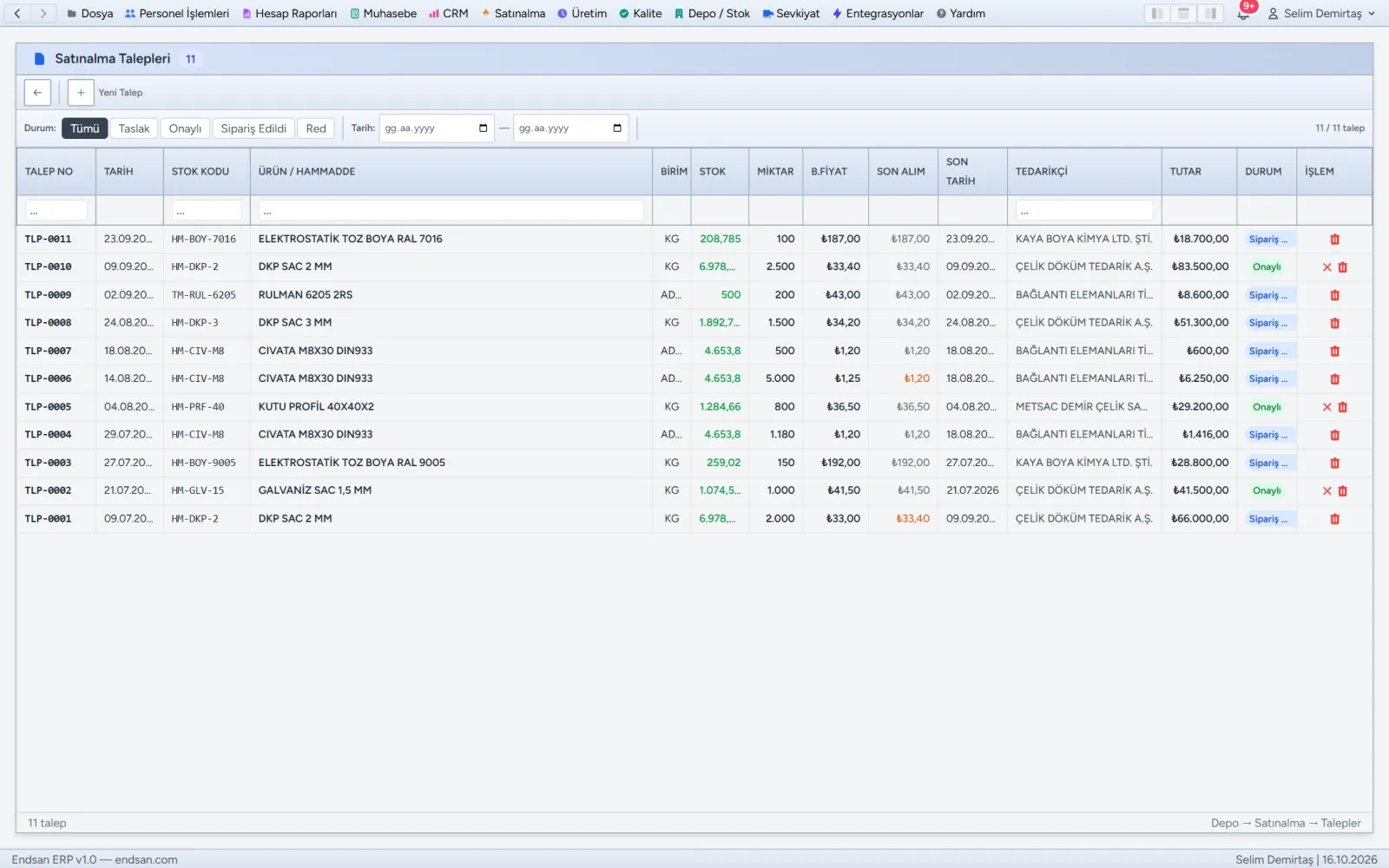
Task: Switch to right sidebar layout icon
Action: coord(1210,13)
